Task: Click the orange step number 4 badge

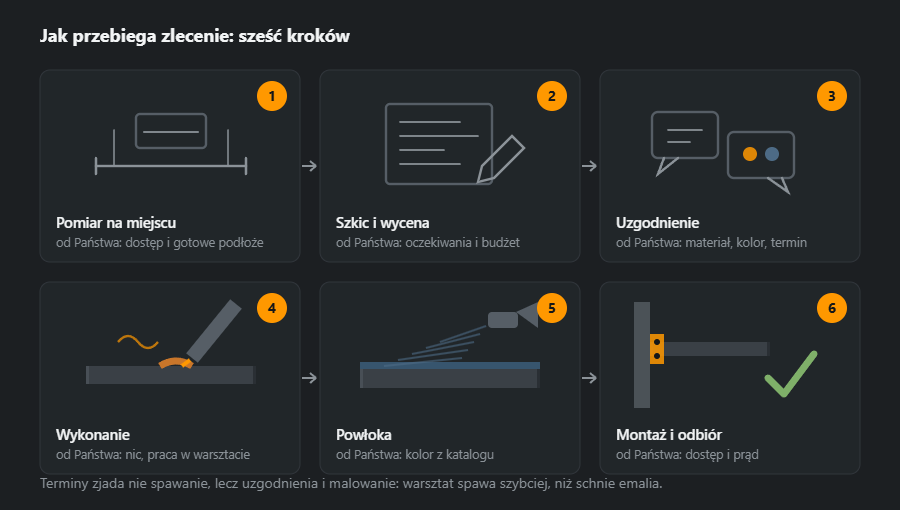Action: 272,308
